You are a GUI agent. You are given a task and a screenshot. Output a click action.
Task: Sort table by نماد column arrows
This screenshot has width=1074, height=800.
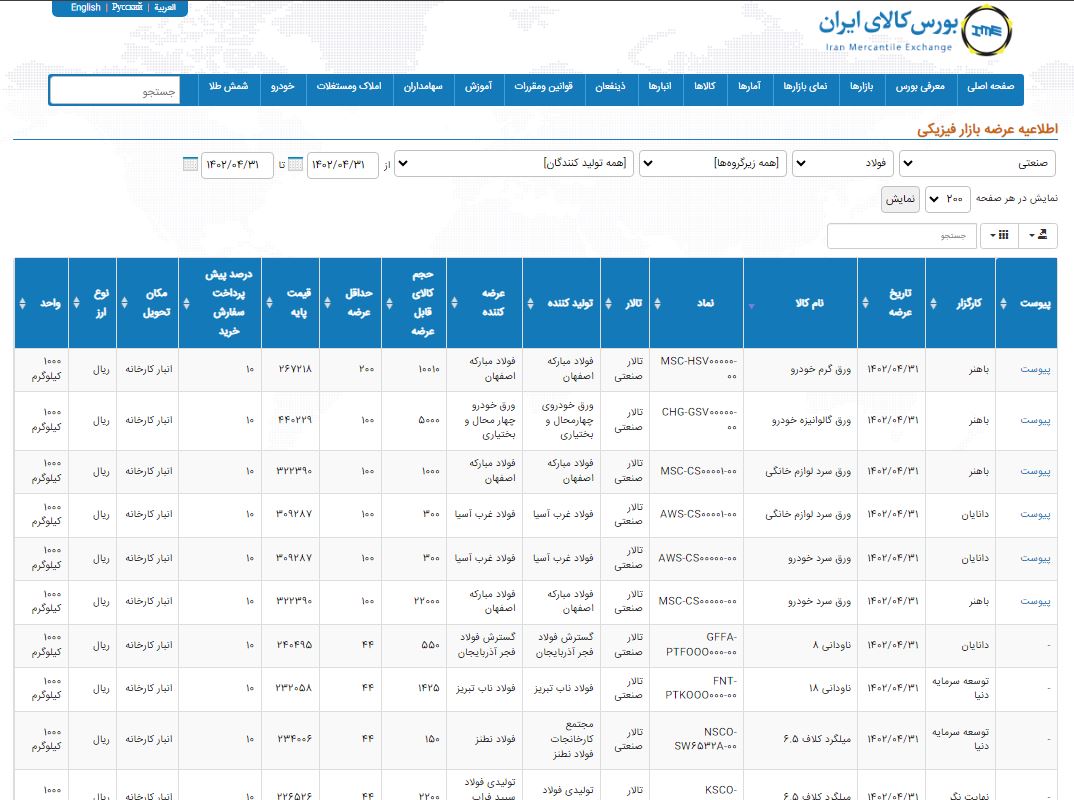[x=658, y=303]
